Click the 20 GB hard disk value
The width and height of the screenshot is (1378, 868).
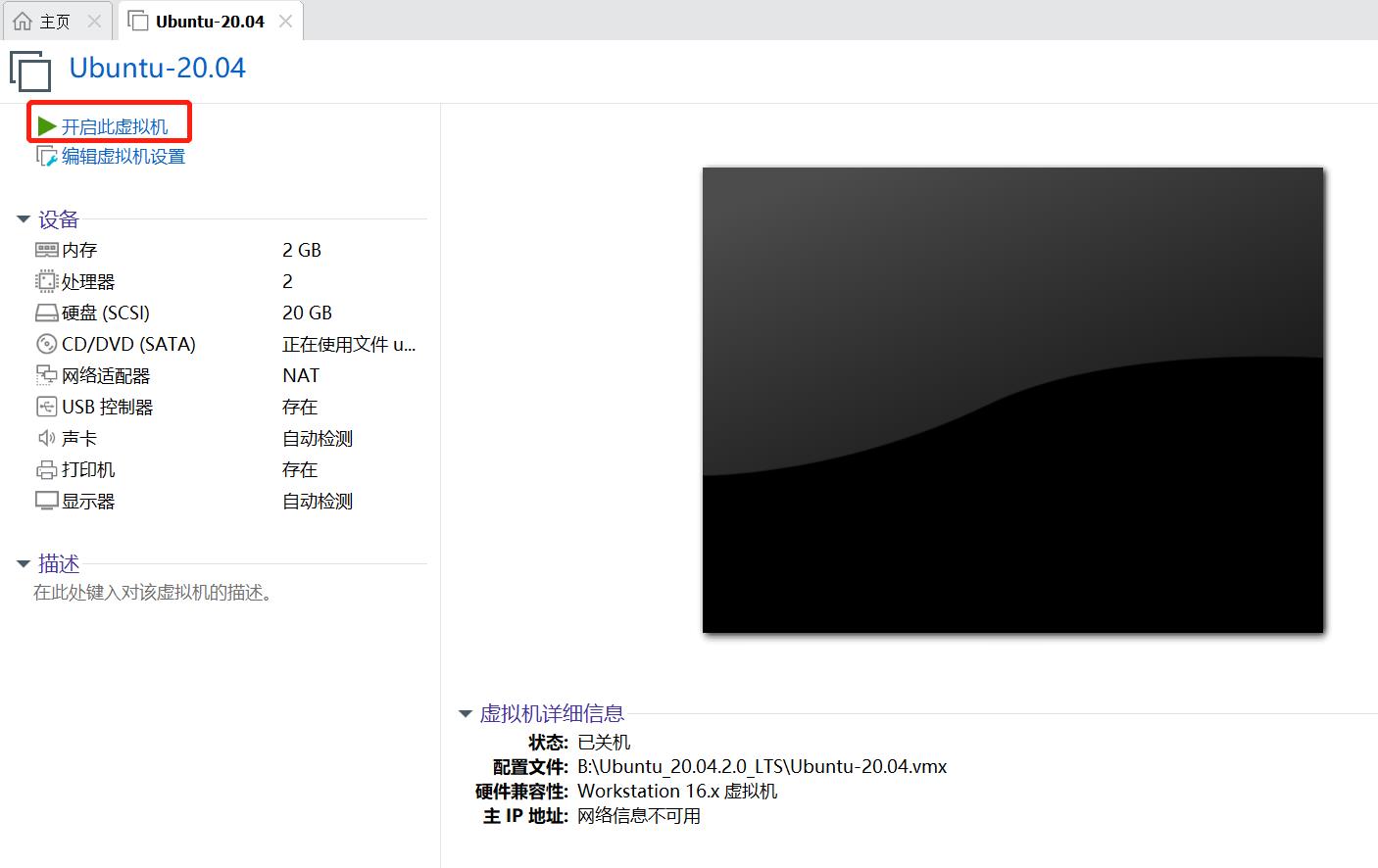coord(307,313)
